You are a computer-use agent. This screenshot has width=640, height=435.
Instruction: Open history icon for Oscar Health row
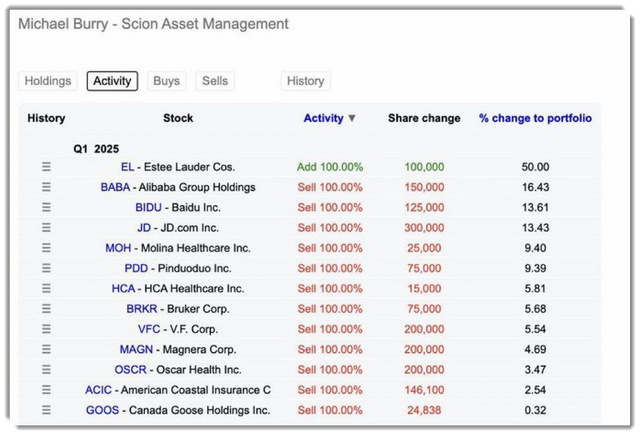pyautogui.click(x=47, y=370)
